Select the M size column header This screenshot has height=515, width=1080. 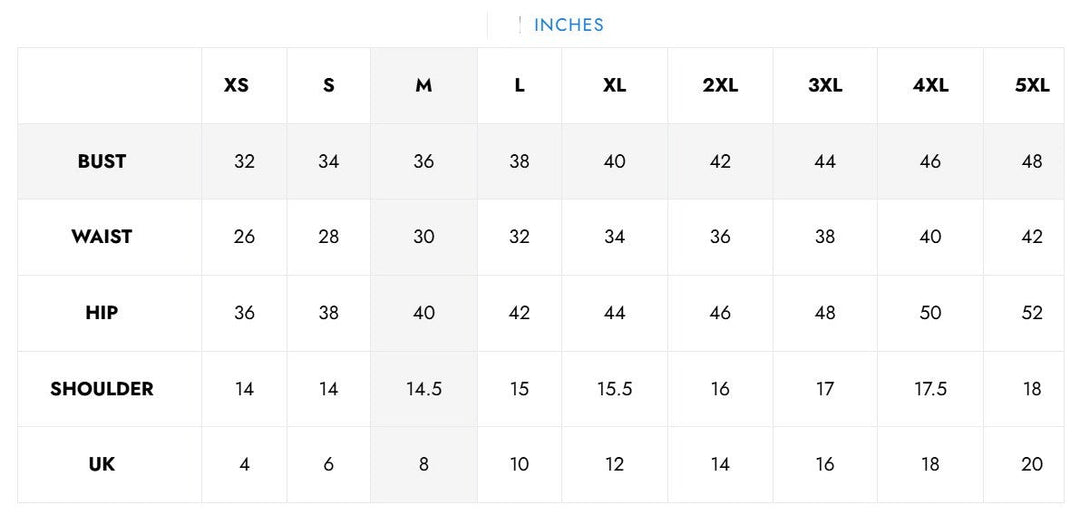[x=424, y=86]
